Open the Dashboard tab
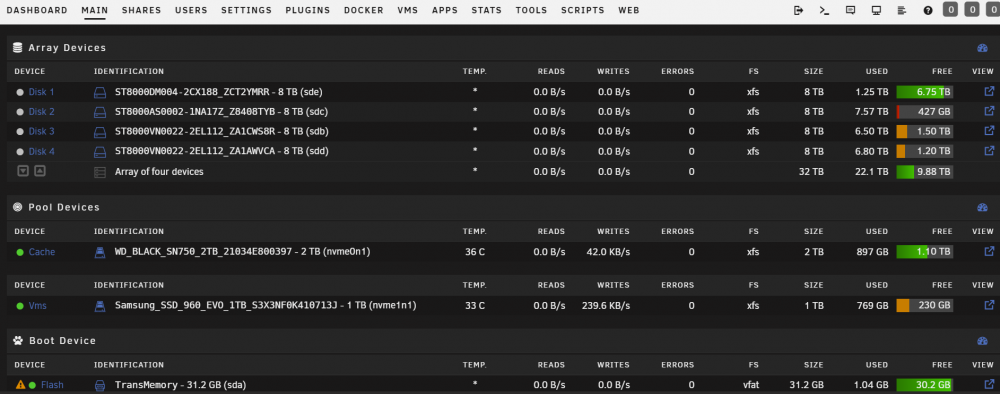This screenshot has width=1000, height=394. (37, 10)
